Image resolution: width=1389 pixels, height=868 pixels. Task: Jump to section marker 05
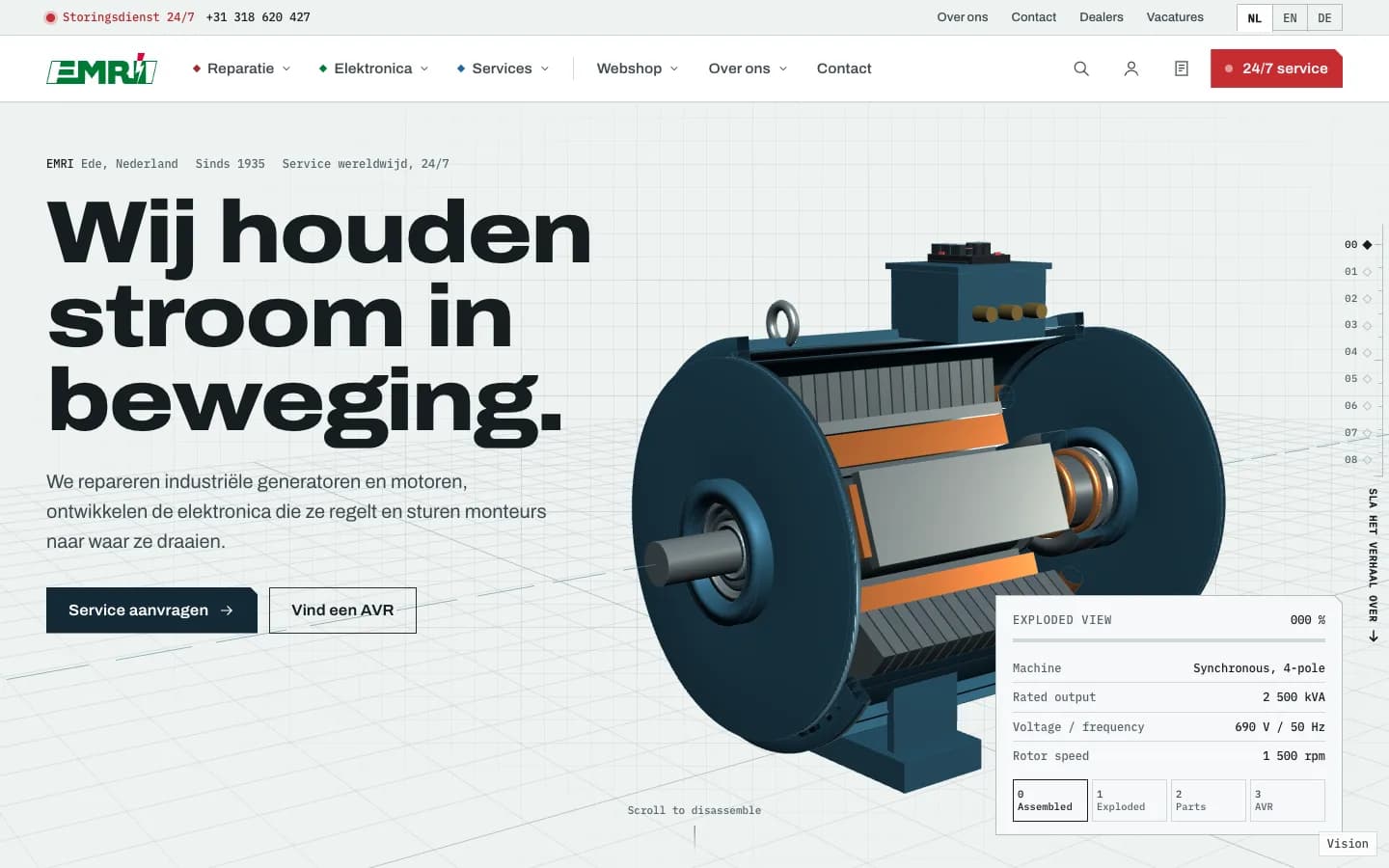[1358, 379]
